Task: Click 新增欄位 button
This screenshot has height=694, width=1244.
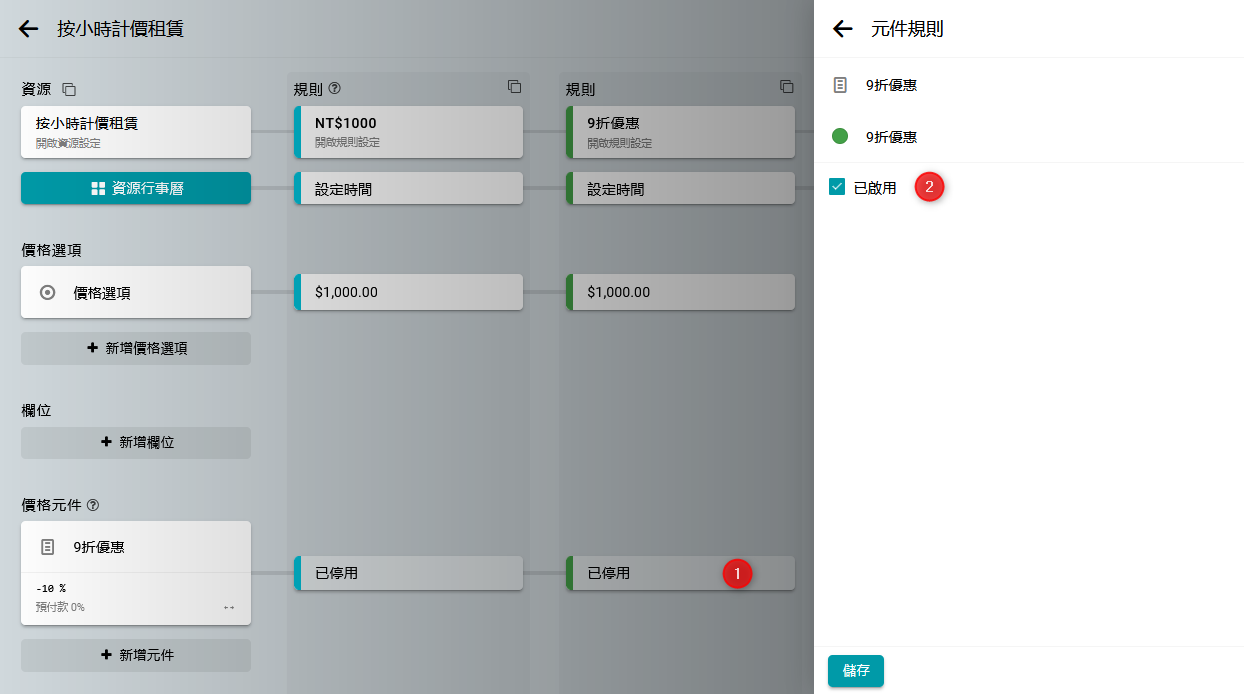Action: click(x=136, y=442)
